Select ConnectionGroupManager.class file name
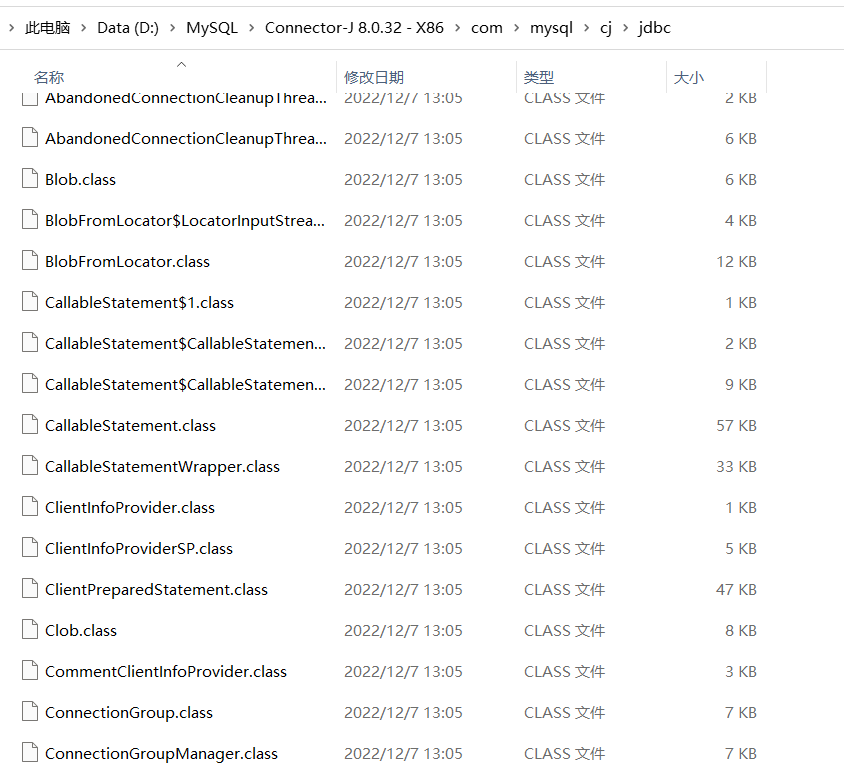 click(161, 753)
